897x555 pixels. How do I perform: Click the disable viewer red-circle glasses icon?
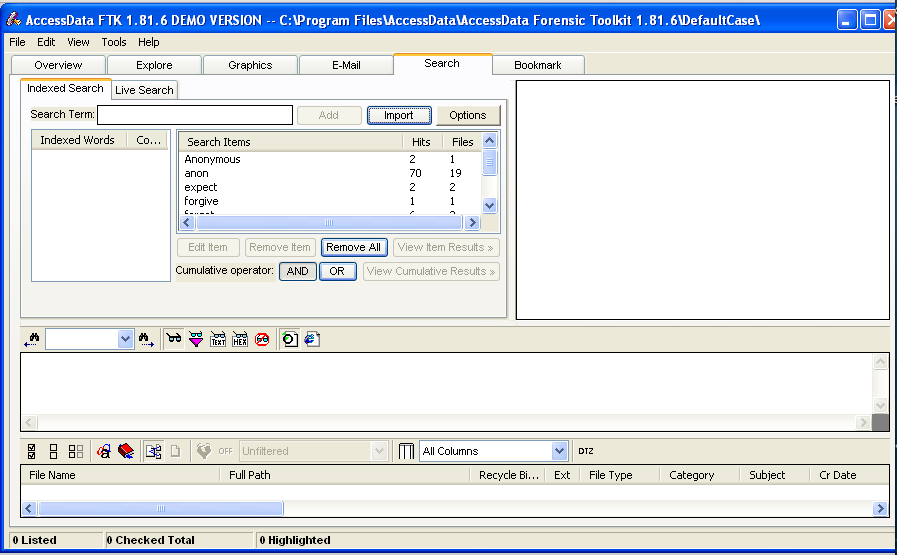click(x=262, y=339)
